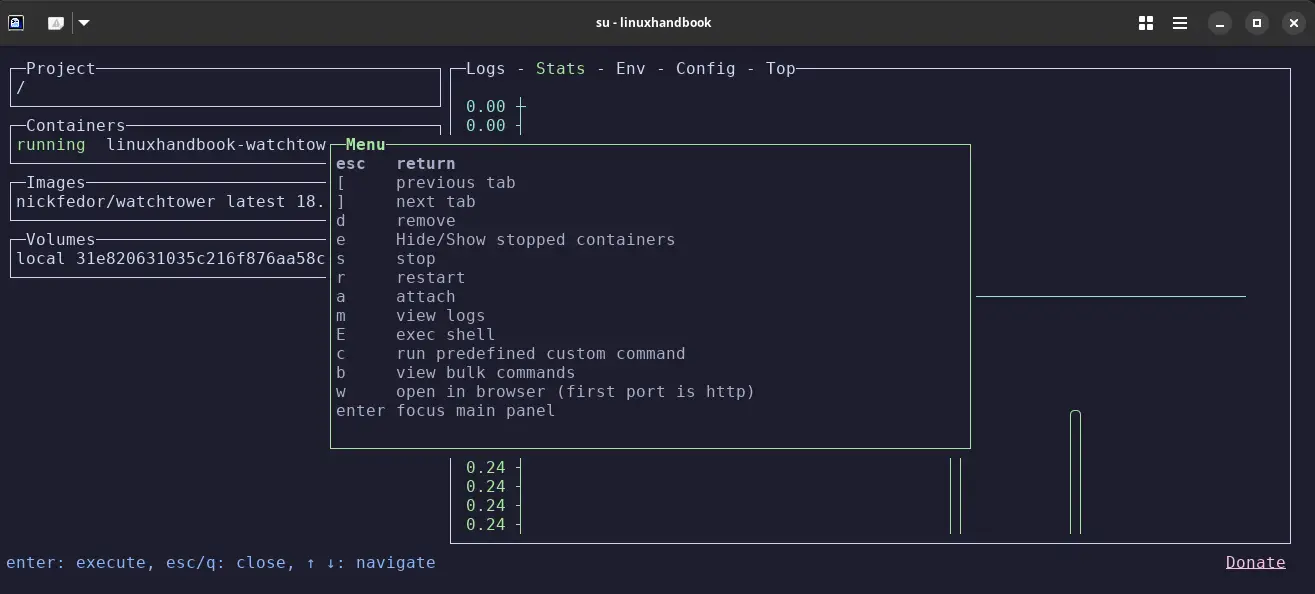
Task: Open the Top tab
Action: pos(780,68)
